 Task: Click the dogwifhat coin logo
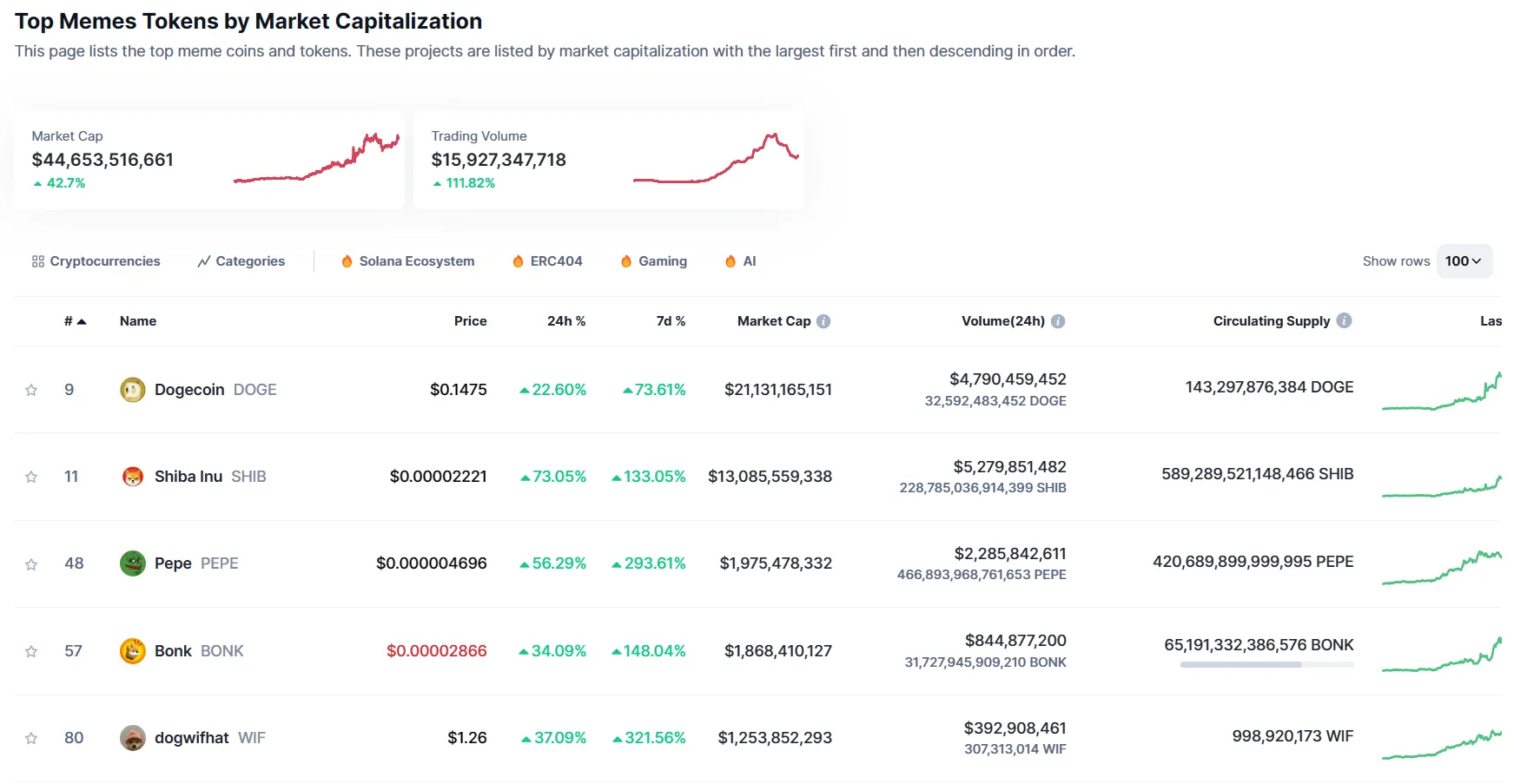[x=132, y=738]
